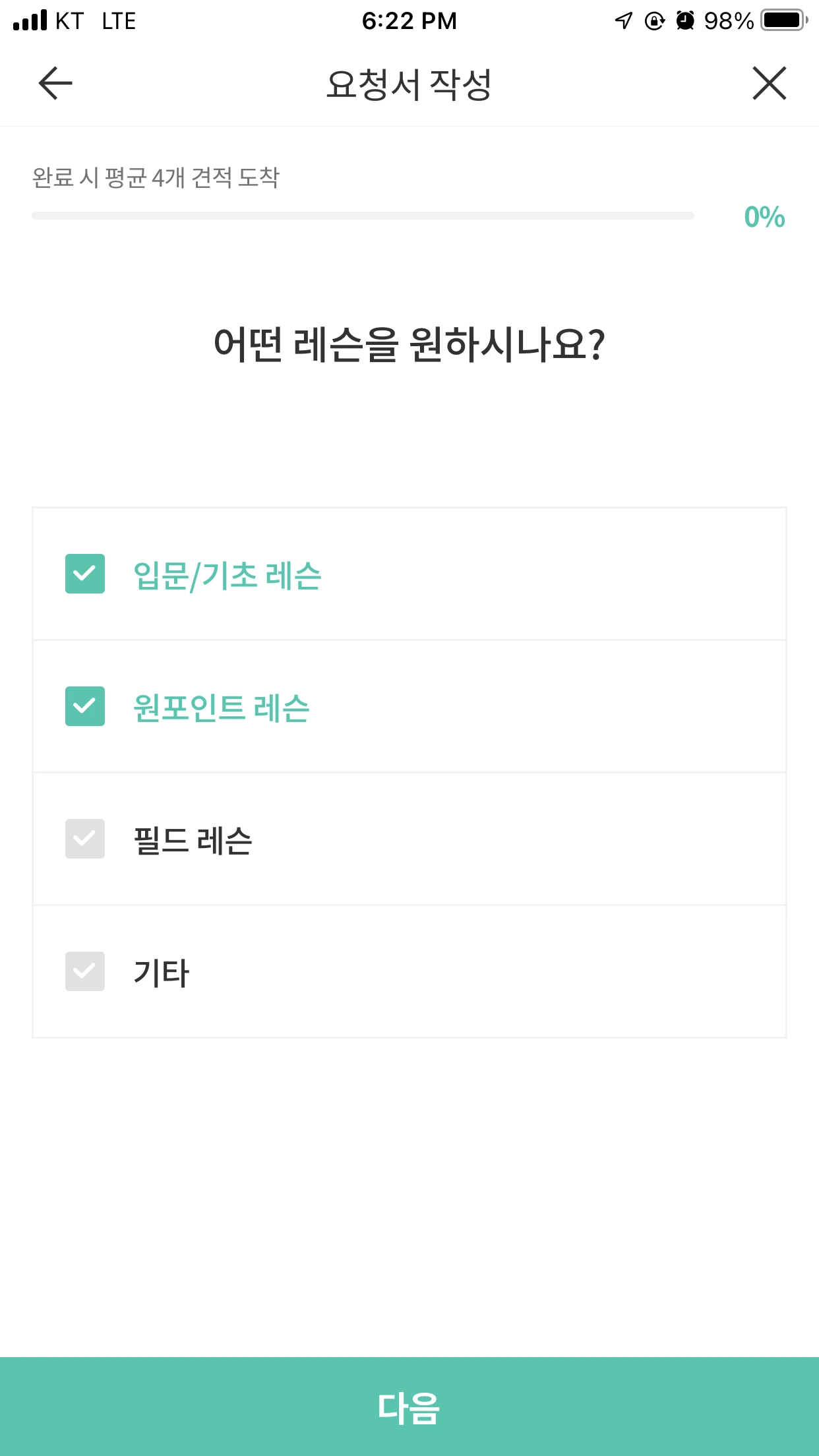Select the 기타 option label

click(x=162, y=973)
